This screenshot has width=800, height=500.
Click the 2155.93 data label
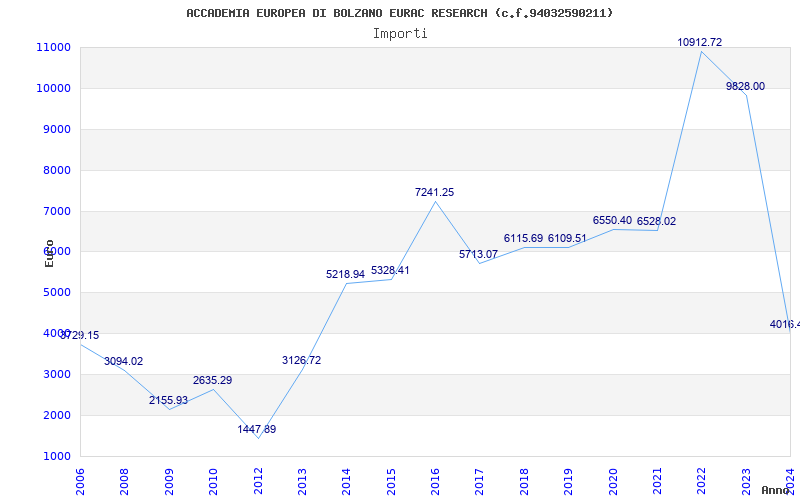(x=168, y=400)
